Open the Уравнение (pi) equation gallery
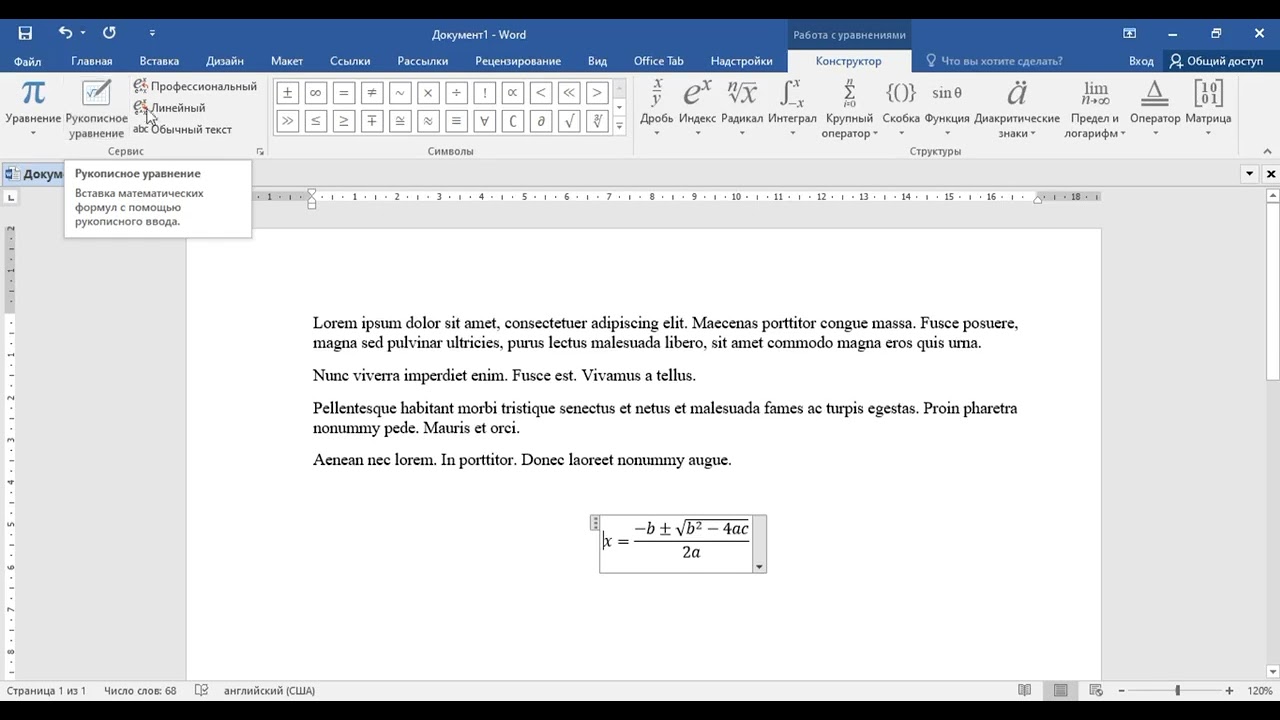The image size is (1280, 720). [x=33, y=109]
